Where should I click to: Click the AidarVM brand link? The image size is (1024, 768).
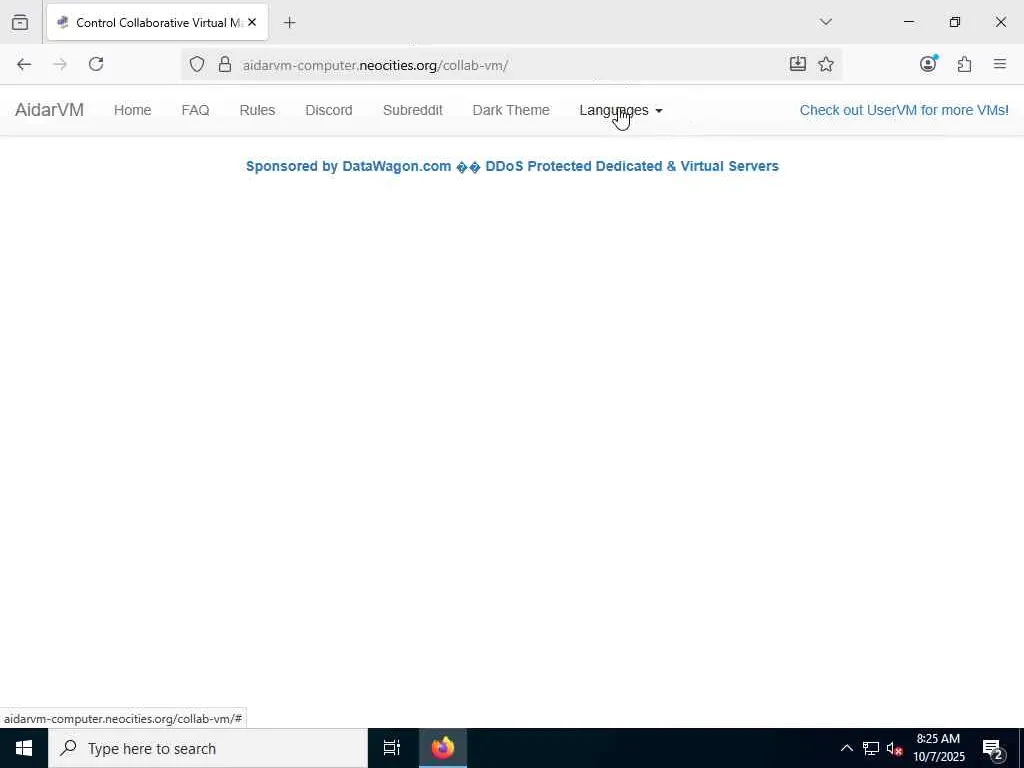point(50,110)
